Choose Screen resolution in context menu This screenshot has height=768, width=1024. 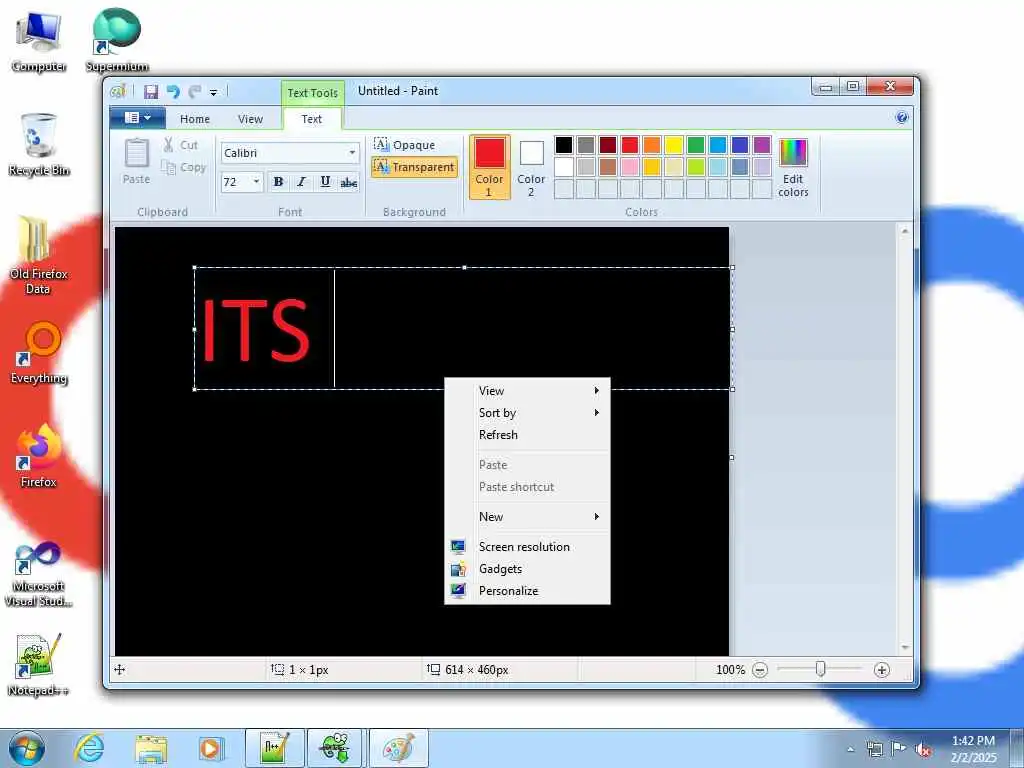point(528,547)
